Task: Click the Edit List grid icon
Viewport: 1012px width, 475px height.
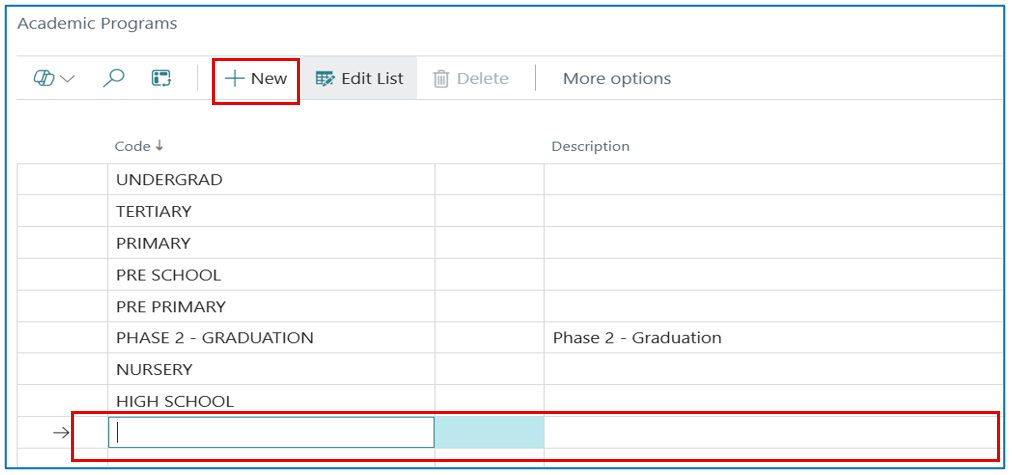Action: pyautogui.click(x=325, y=79)
